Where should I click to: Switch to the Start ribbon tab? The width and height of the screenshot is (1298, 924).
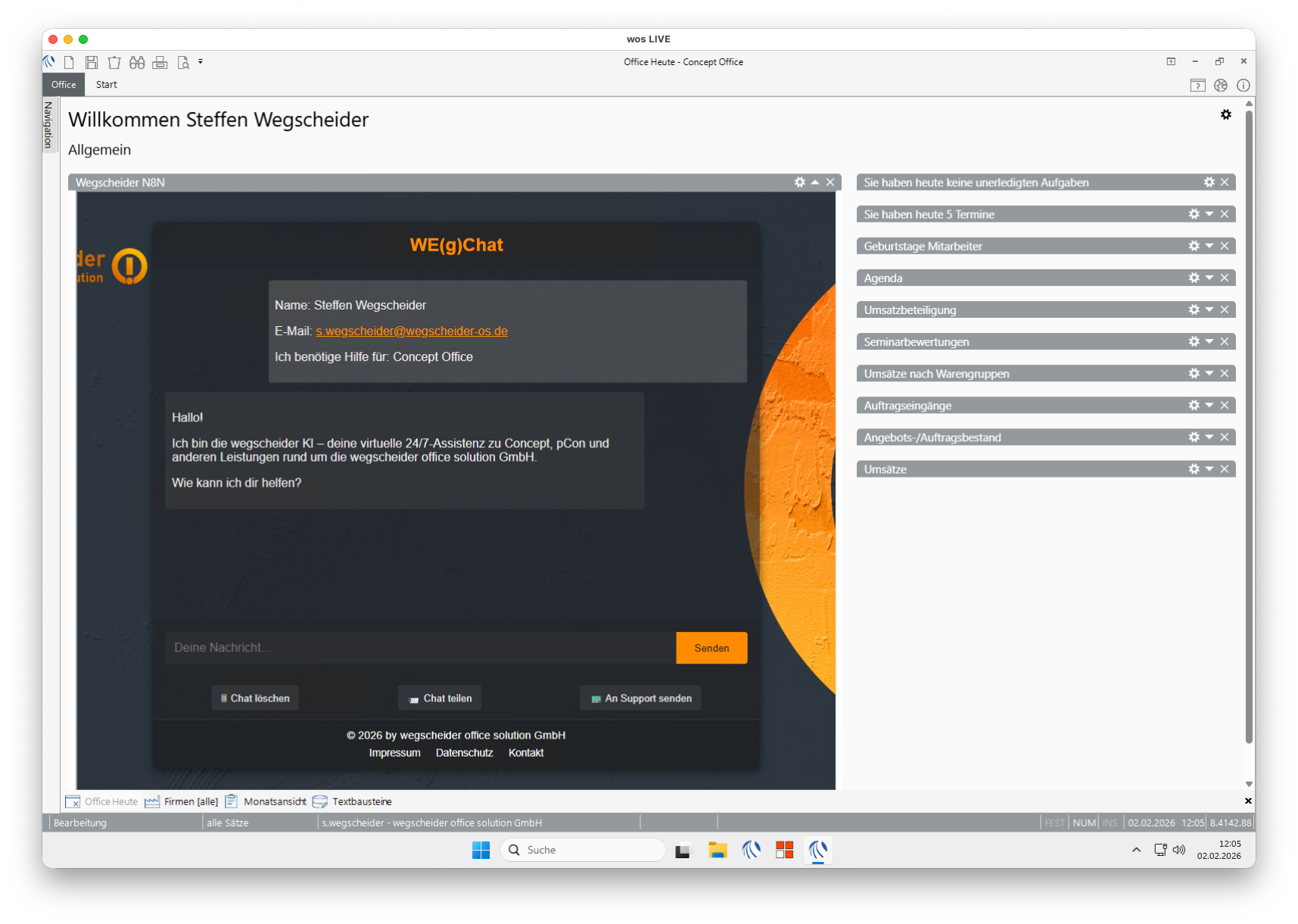click(x=106, y=85)
